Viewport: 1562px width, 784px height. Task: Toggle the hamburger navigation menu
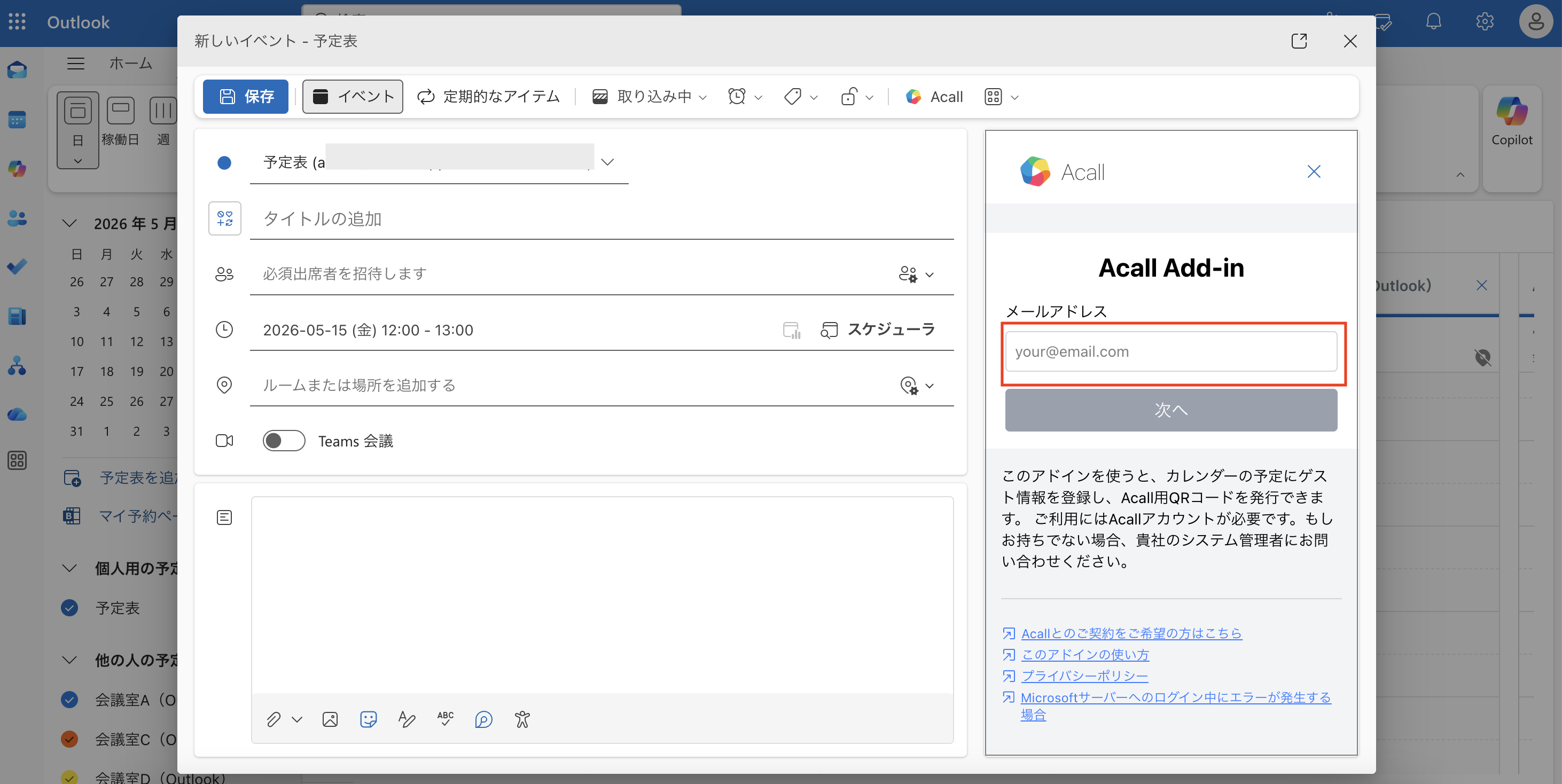coord(76,63)
